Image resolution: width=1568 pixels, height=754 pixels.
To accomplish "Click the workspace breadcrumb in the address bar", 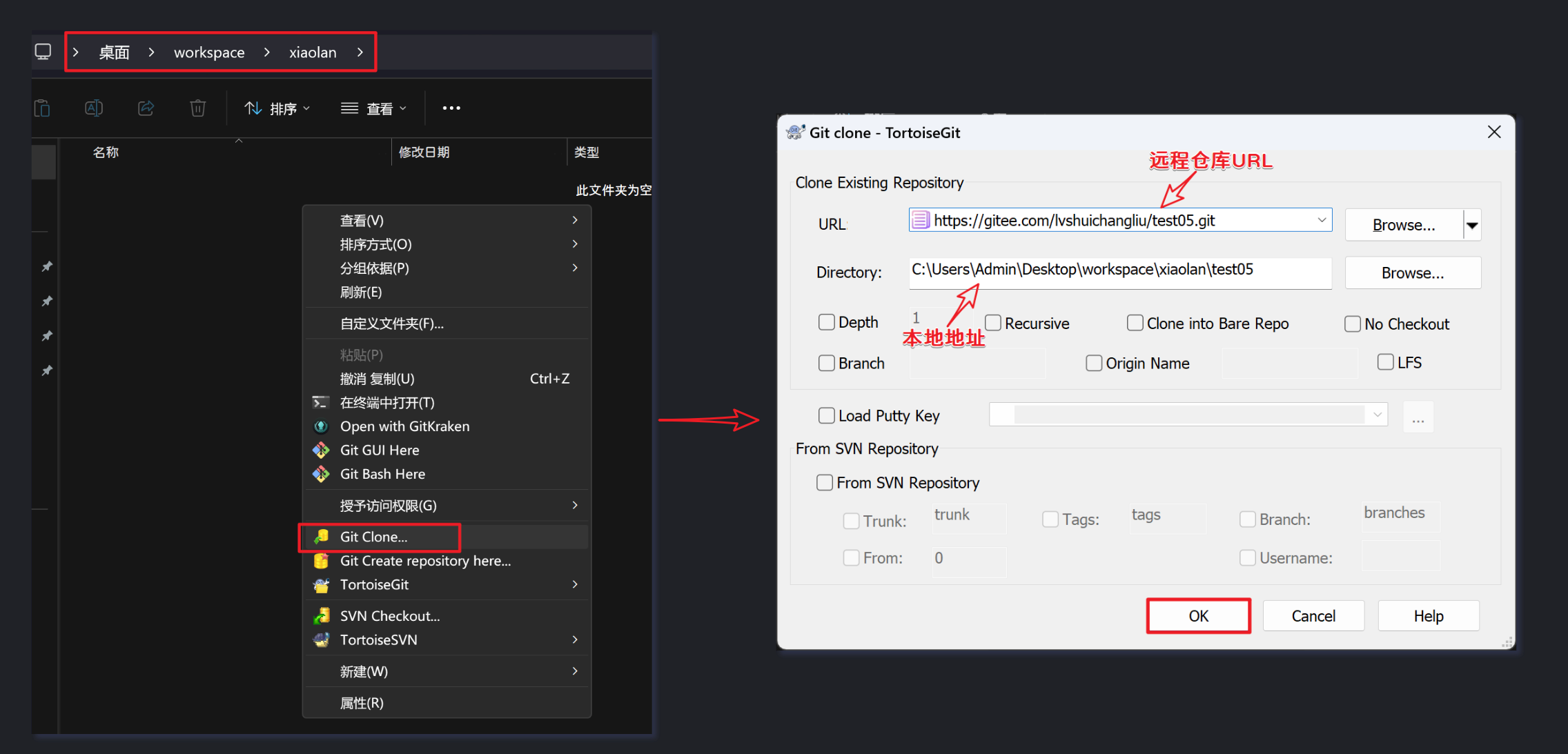I will coord(209,52).
